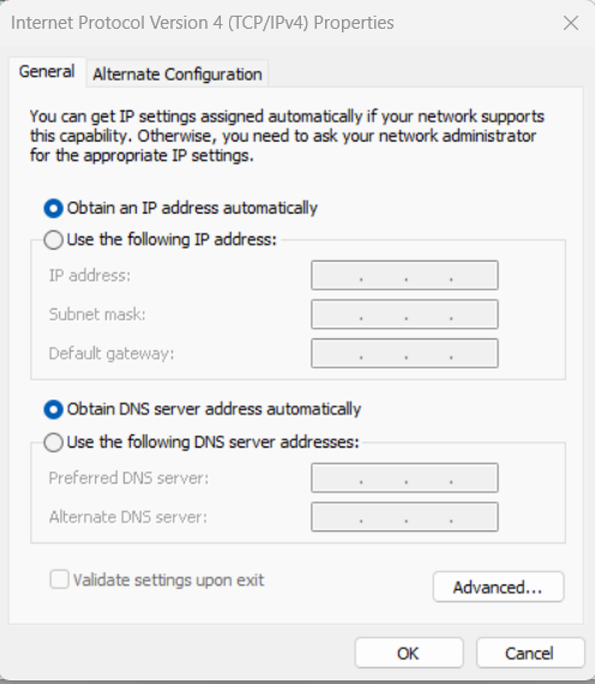Open the Advanced settings dialog

pos(498,587)
